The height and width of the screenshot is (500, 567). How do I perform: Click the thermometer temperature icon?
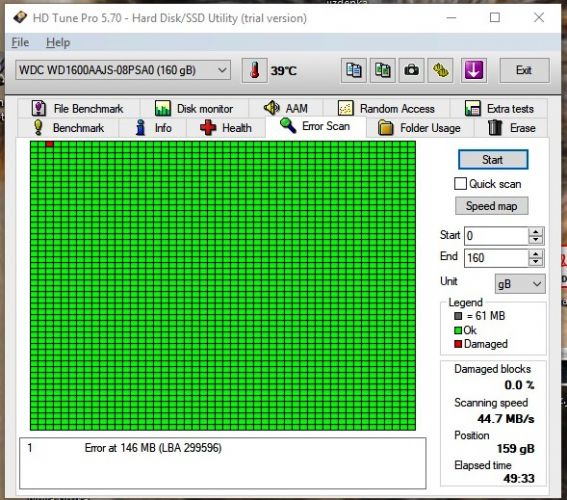[x=255, y=70]
